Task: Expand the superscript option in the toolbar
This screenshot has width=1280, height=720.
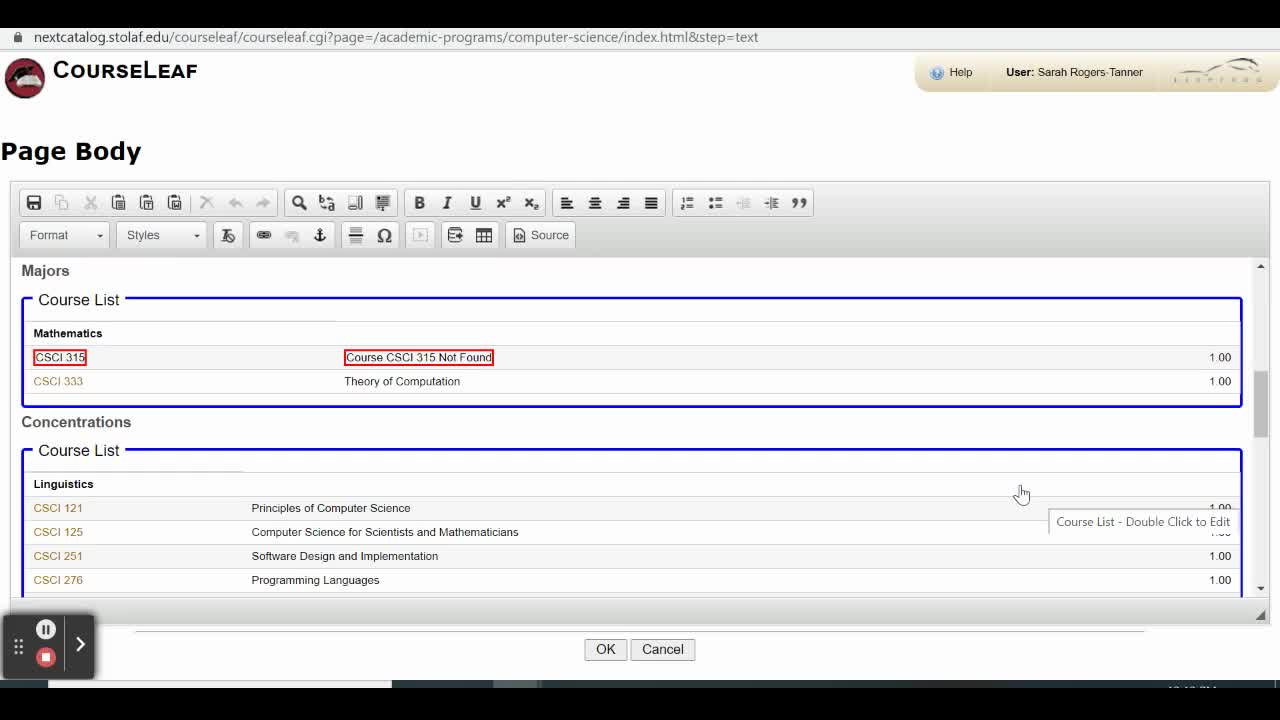Action: pos(503,202)
